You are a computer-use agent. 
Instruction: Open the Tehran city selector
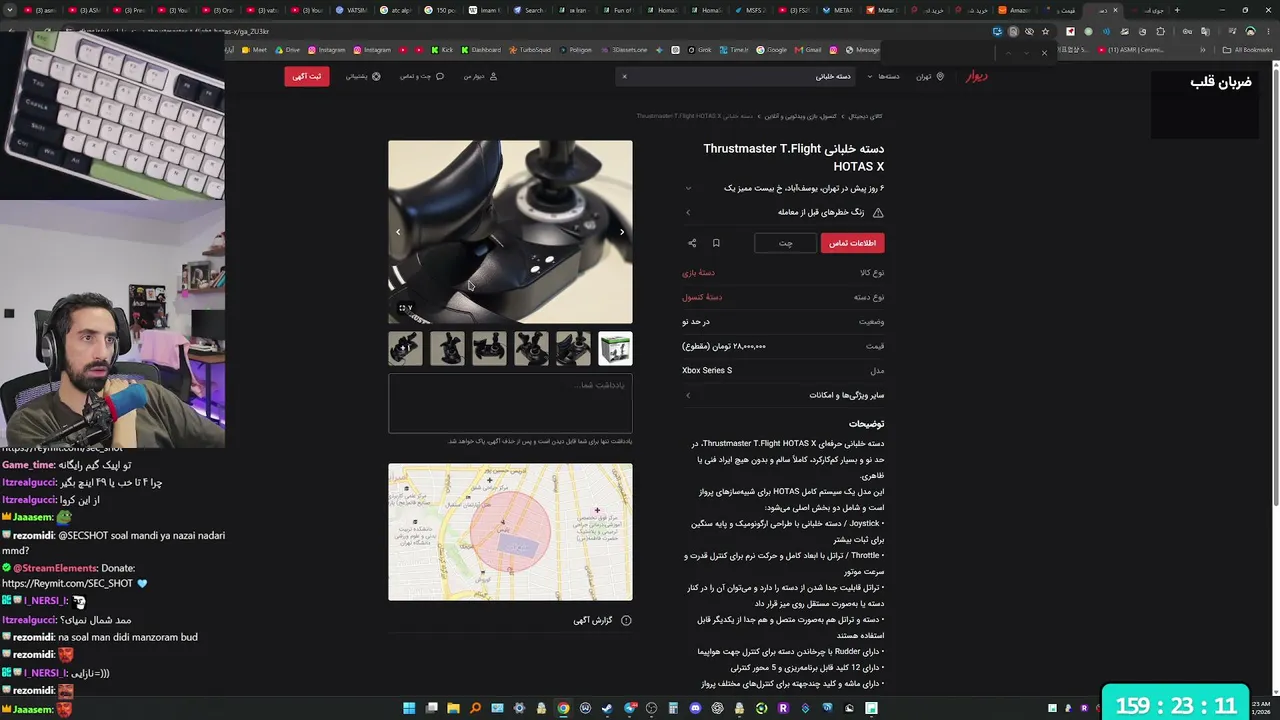930,76
